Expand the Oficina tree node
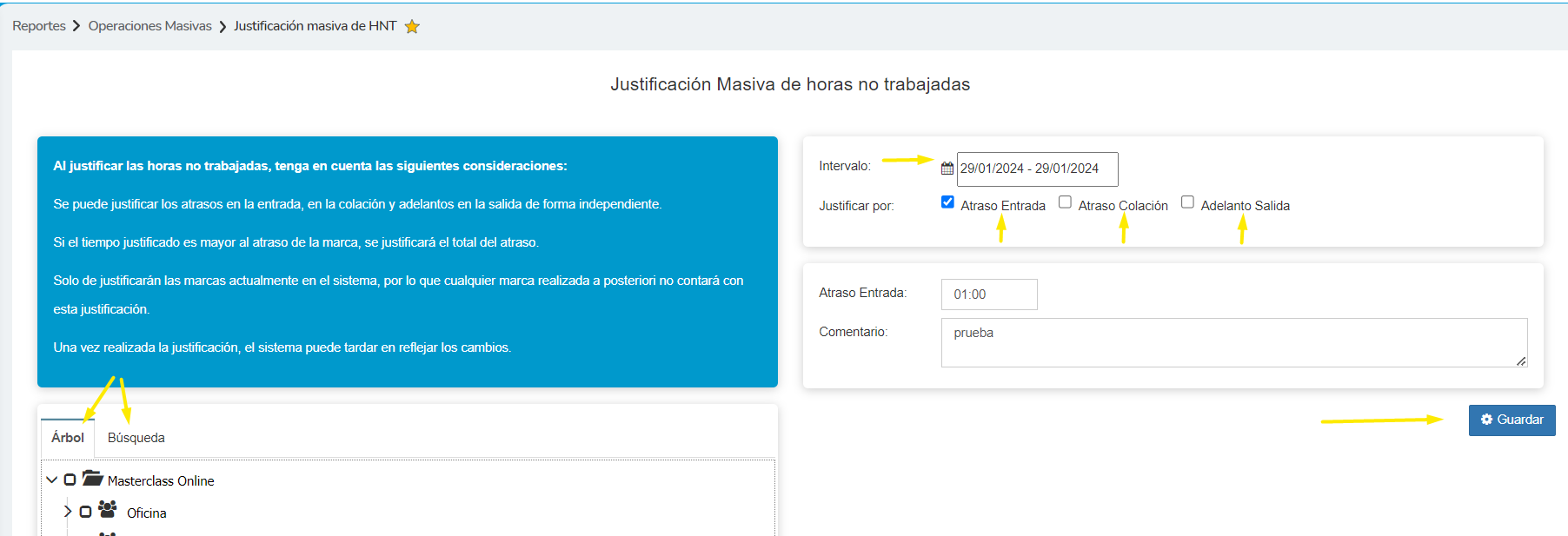 coord(68,512)
